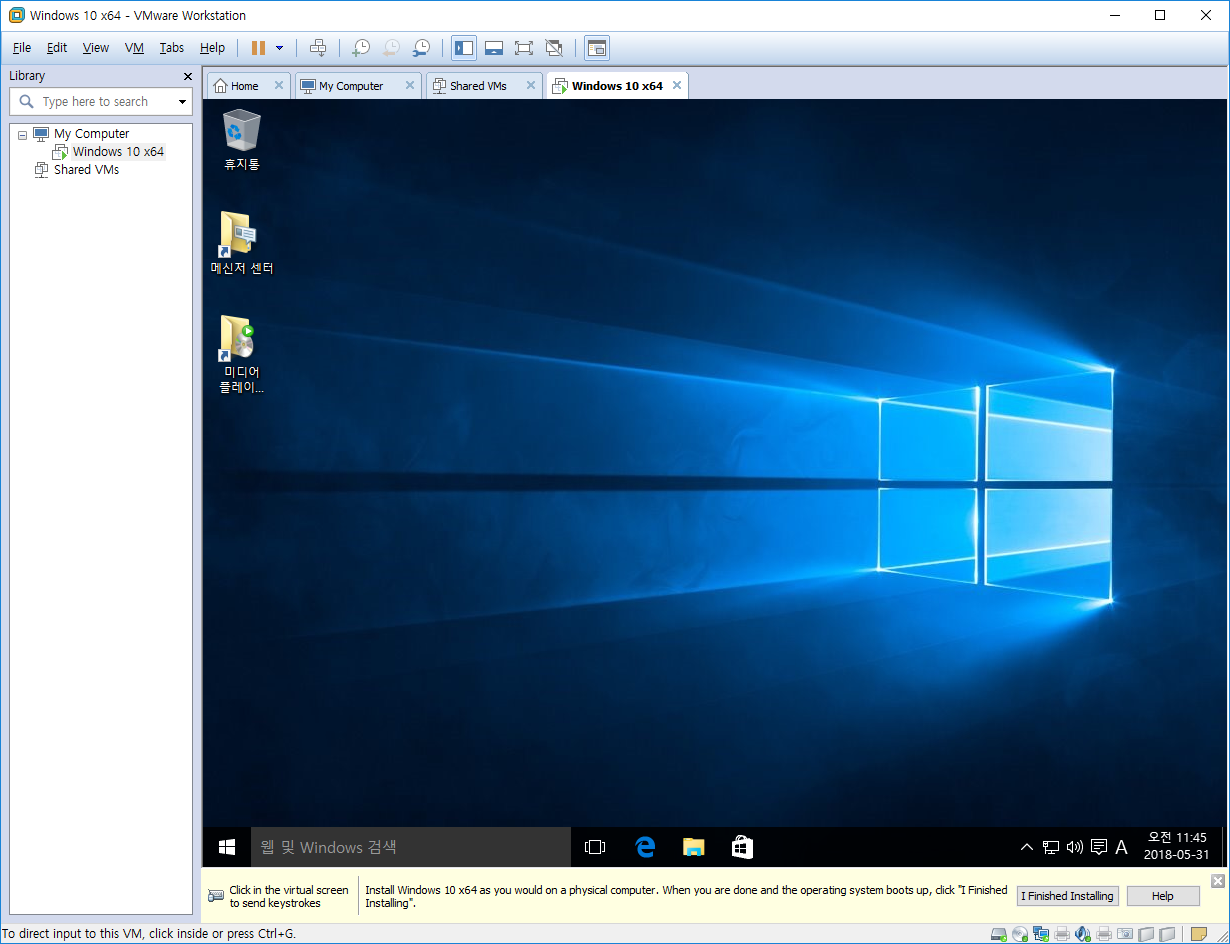Image resolution: width=1230 pixels, height=944 pixels.
Task: Open the power options dropdown arrow
Action: pos(279,47)
